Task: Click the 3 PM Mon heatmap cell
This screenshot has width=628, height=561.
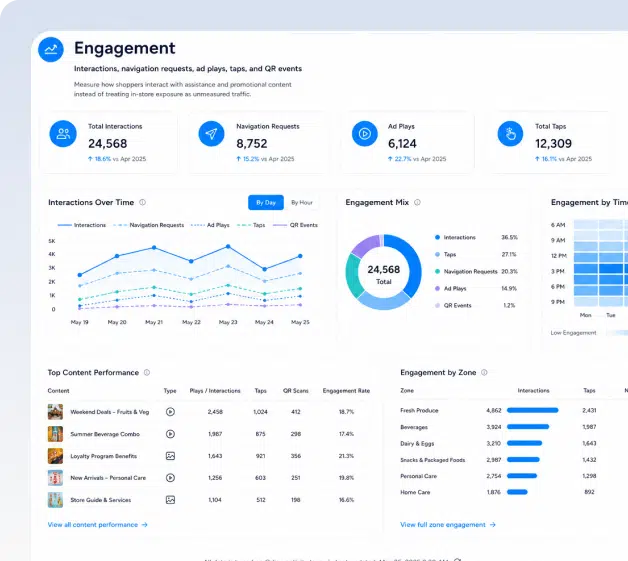Action: (x=586, y=269)
